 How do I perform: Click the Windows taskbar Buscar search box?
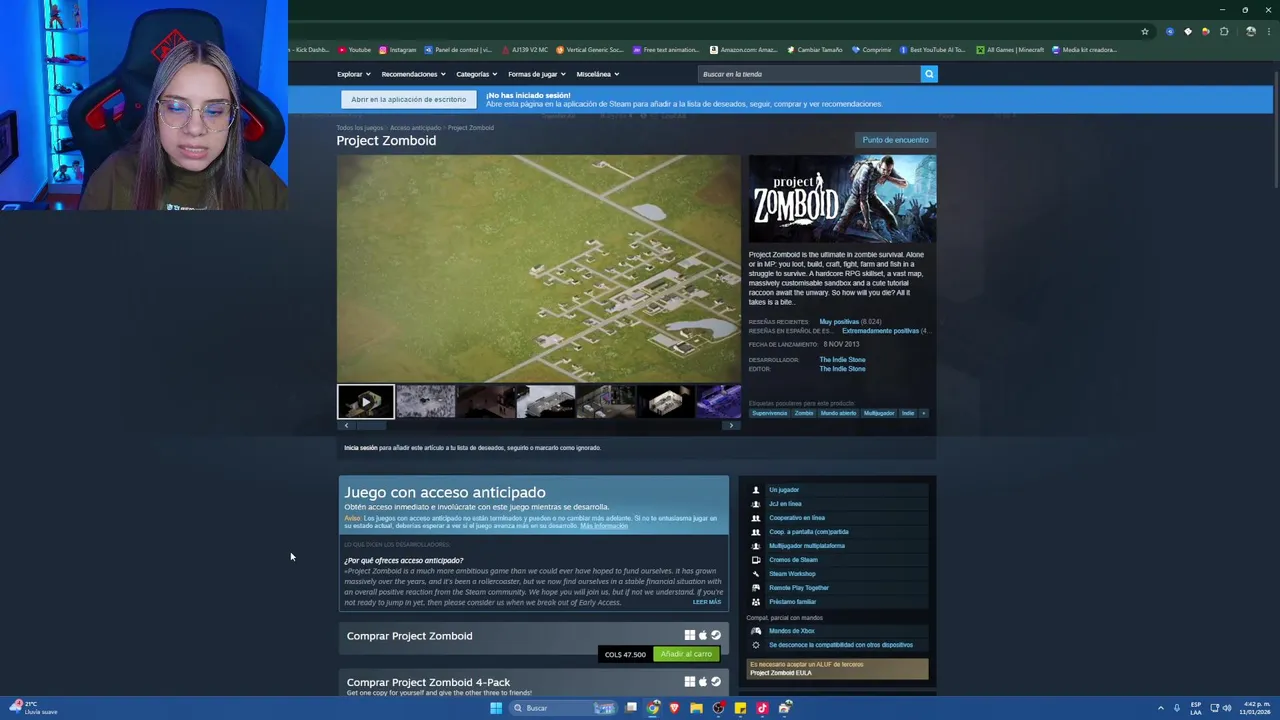pos(562,708)
